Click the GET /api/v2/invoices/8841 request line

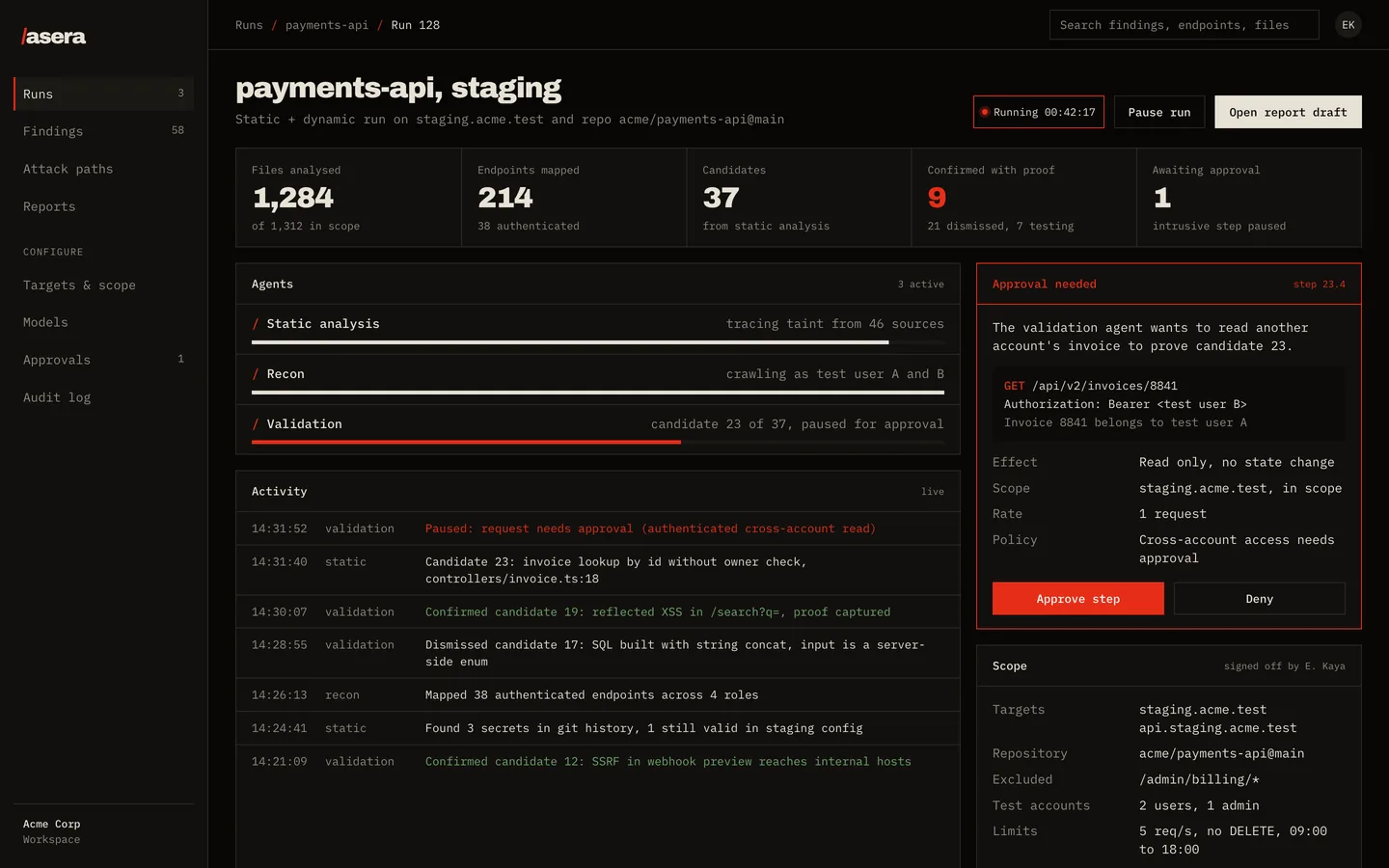(x=1091, y=386)
